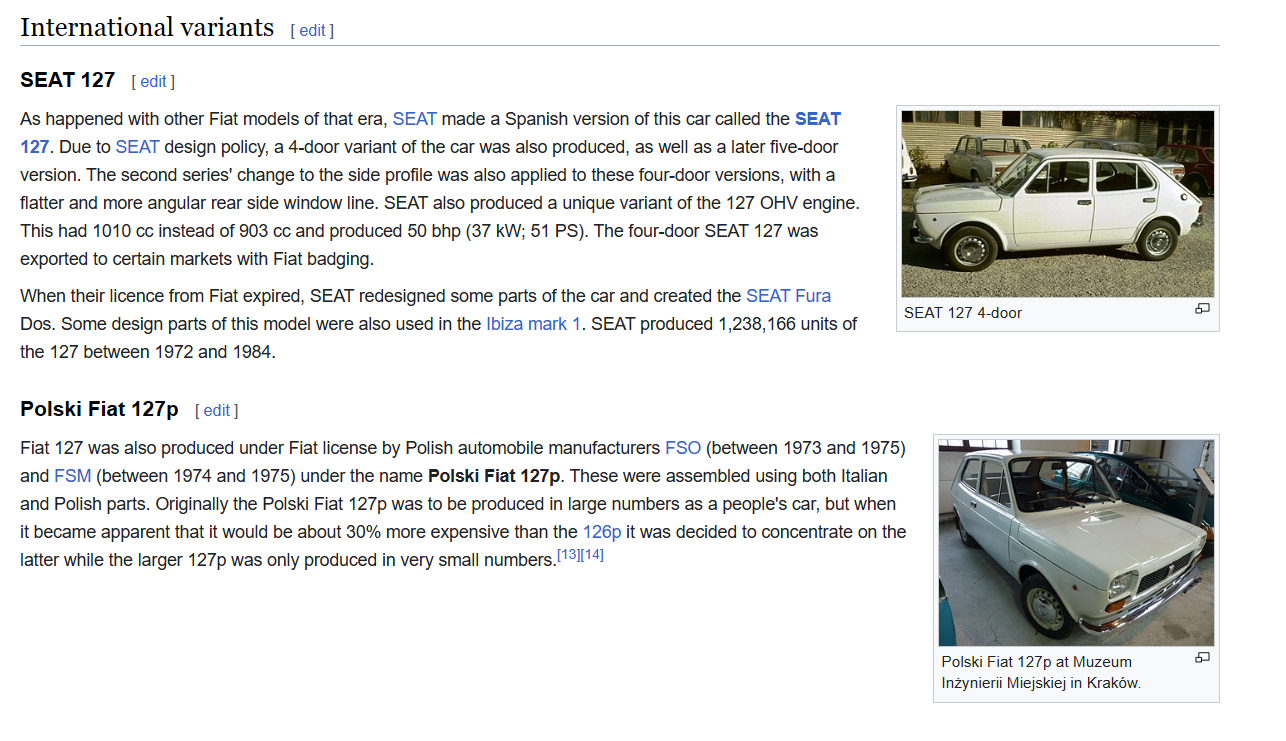Click enlarge icon beside Polski Fiat 127p caption
This screenshot has width=1286, height=741.
tap(1202, 658)
